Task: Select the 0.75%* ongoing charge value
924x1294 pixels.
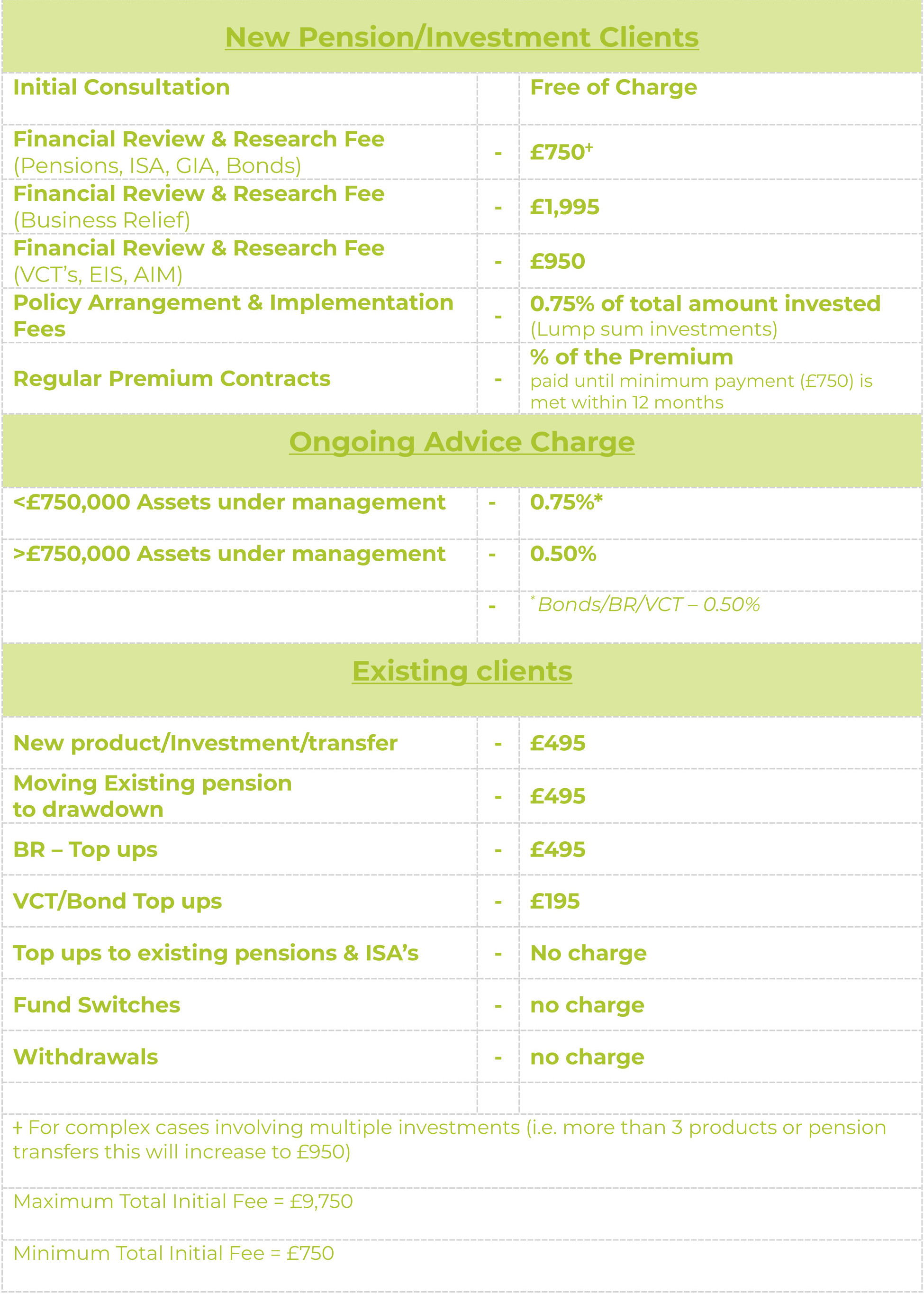Action: click(566, 502)
